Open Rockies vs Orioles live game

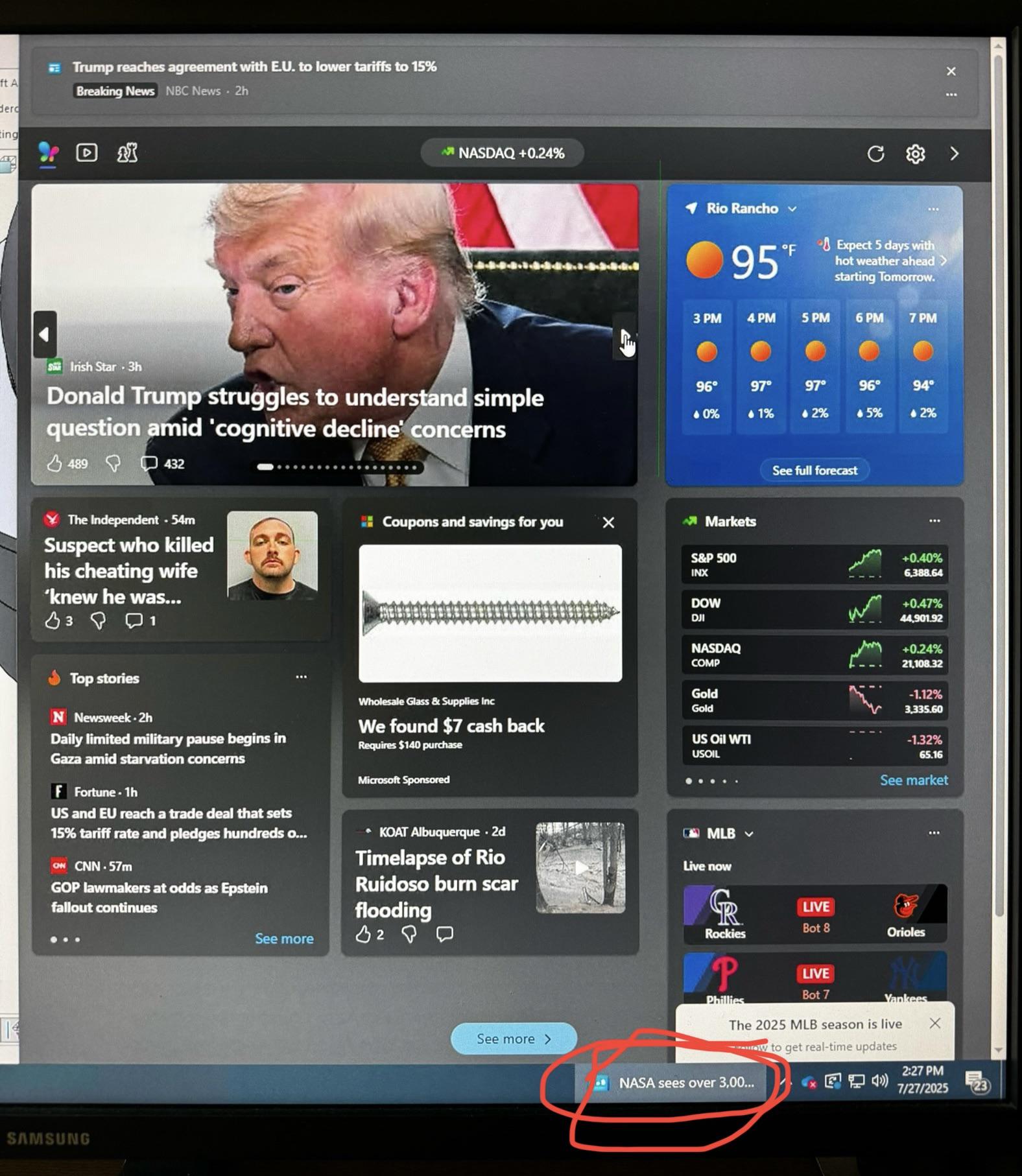[x=815, y=914]
